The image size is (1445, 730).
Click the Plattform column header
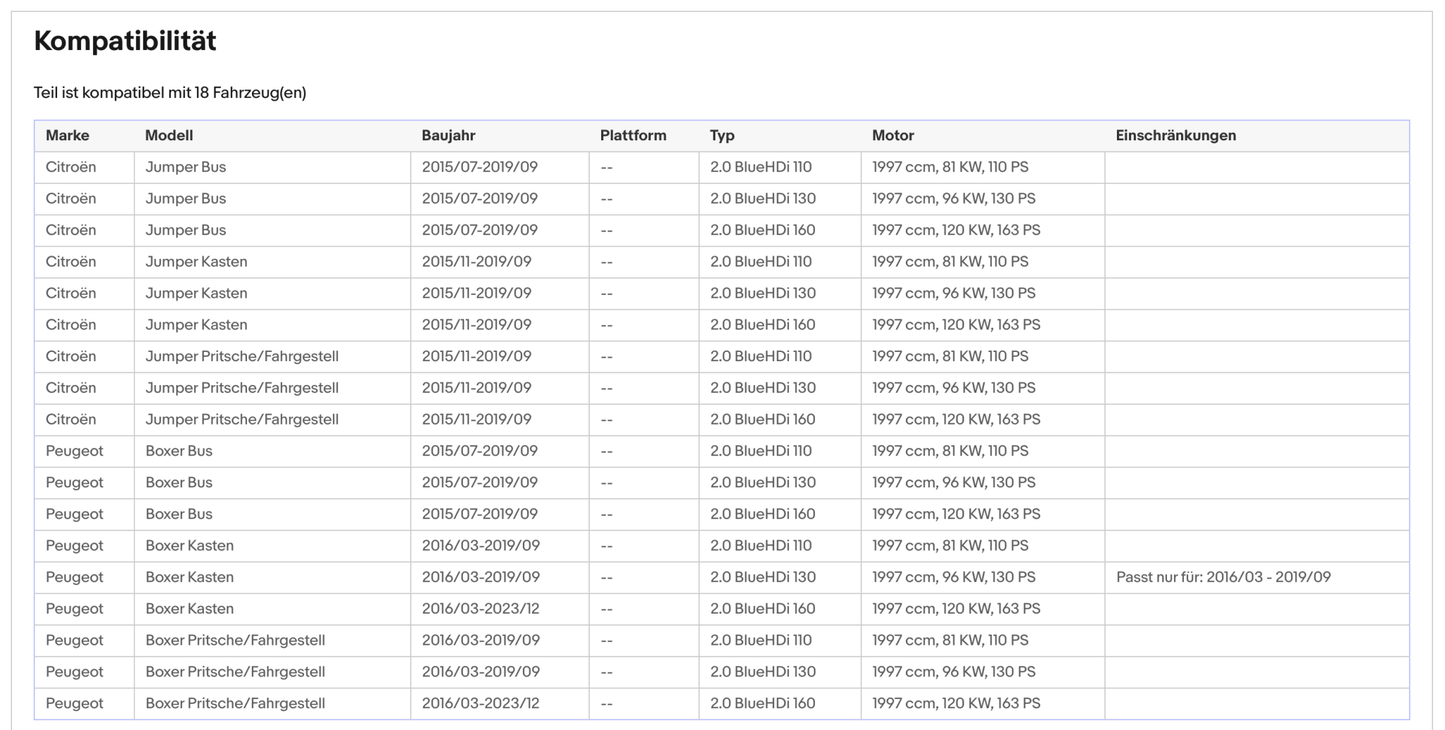pos(633,135)
